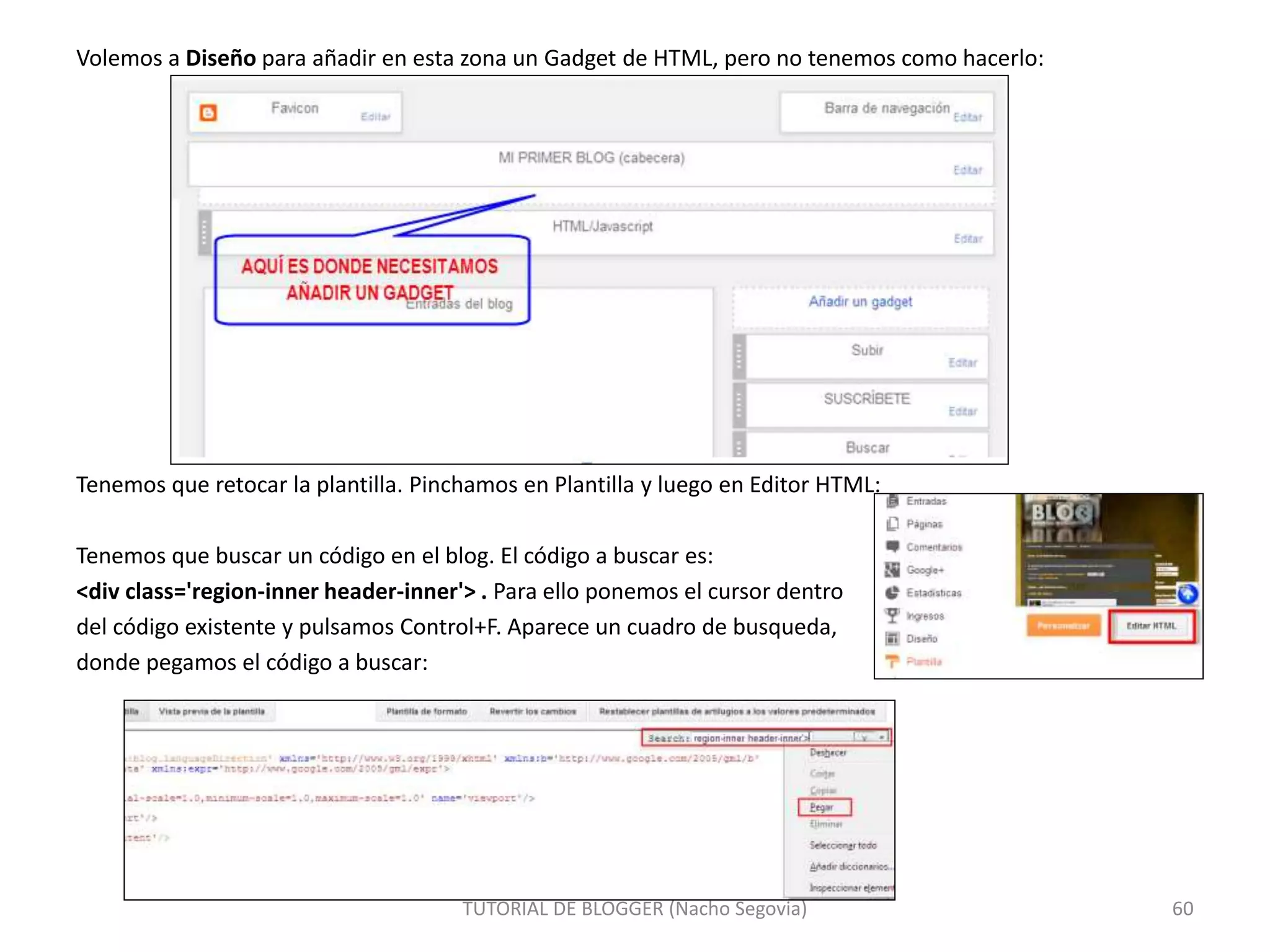Click the Entradas sidebar icon

892,501
